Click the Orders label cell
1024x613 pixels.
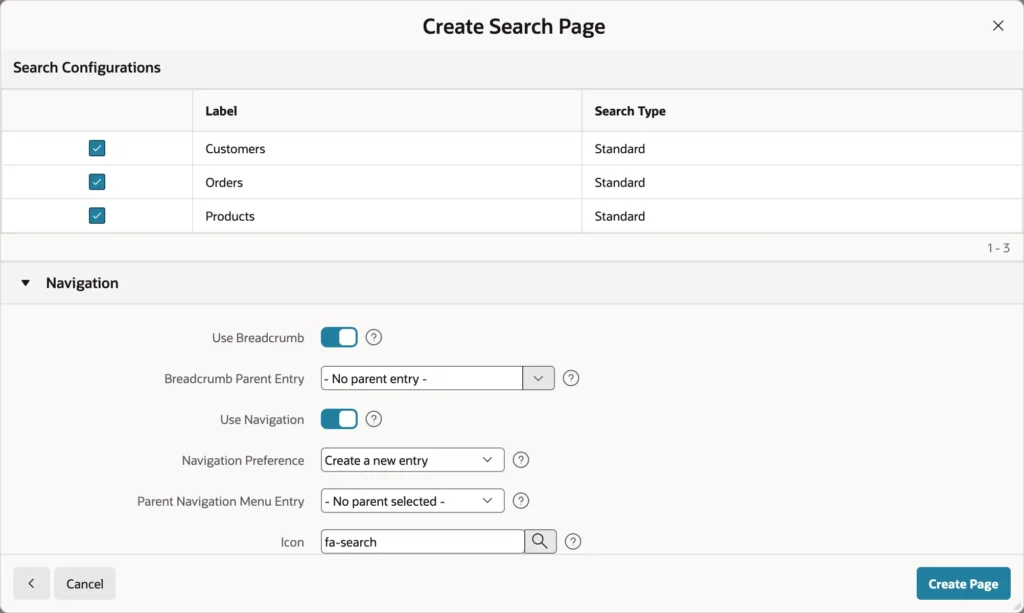pyautogui.click(x=387, y=182)
